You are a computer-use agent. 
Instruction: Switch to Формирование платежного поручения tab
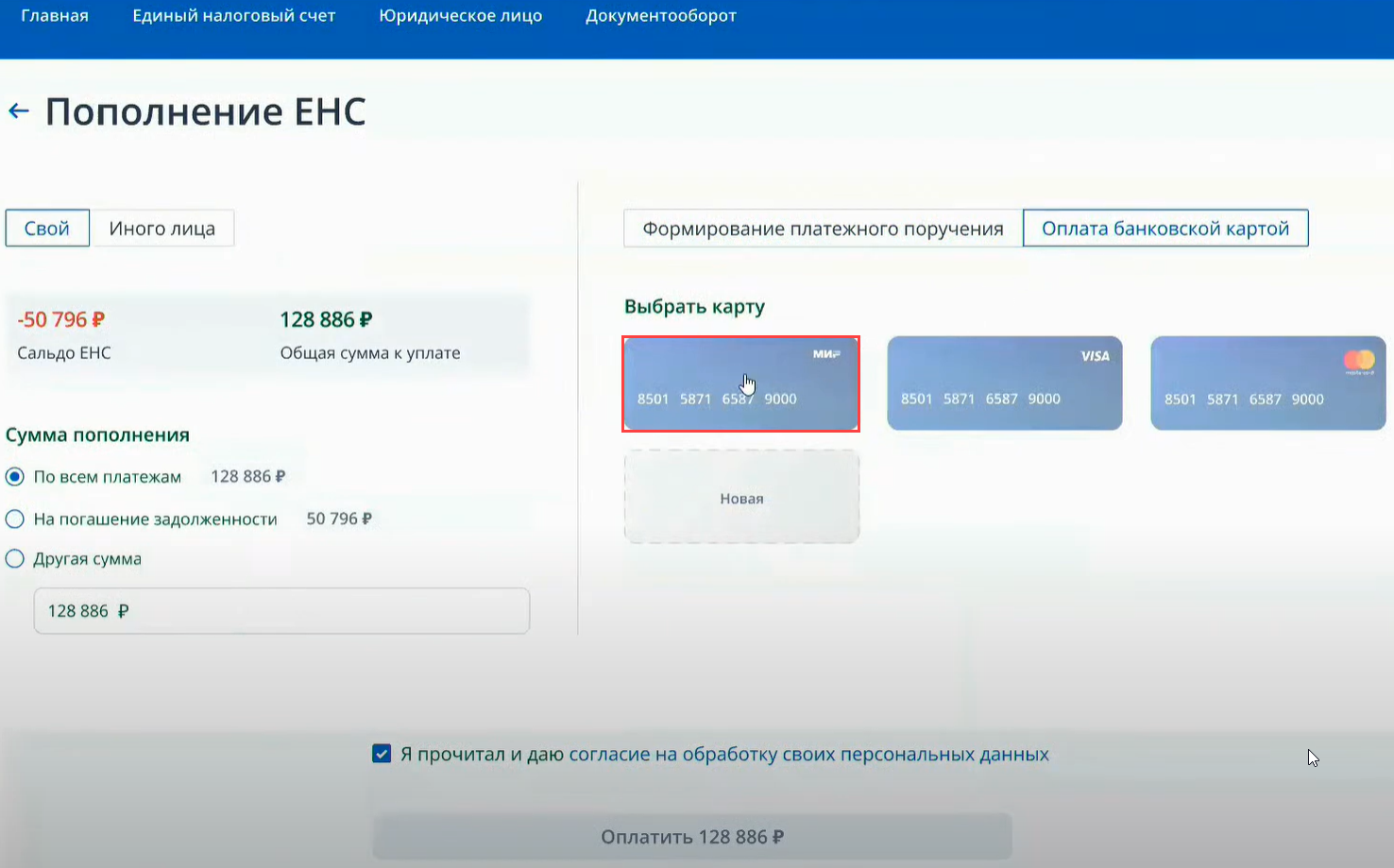pos(823,229)
